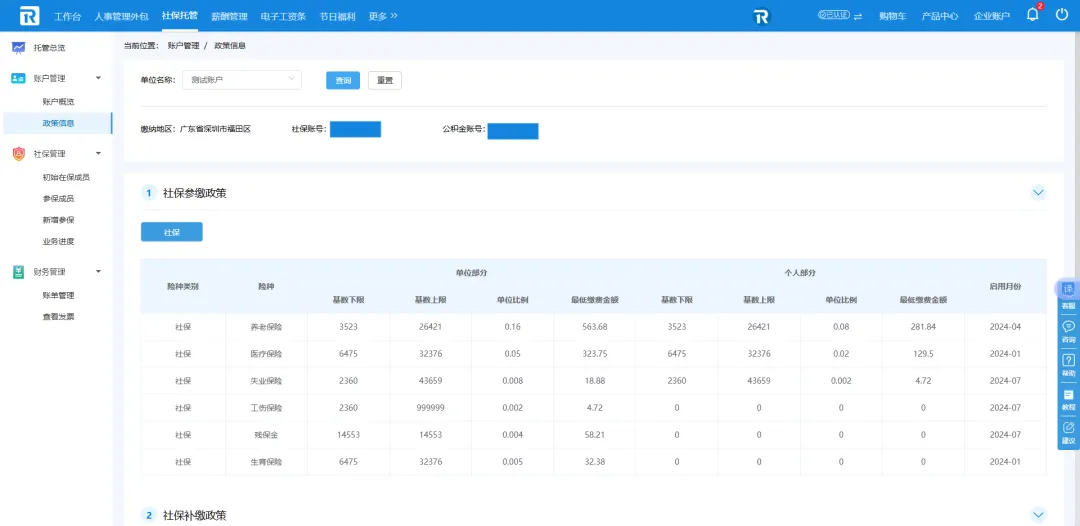Click the 养老保险 table cell
1080x526 pixels.
tap(266, 327)
